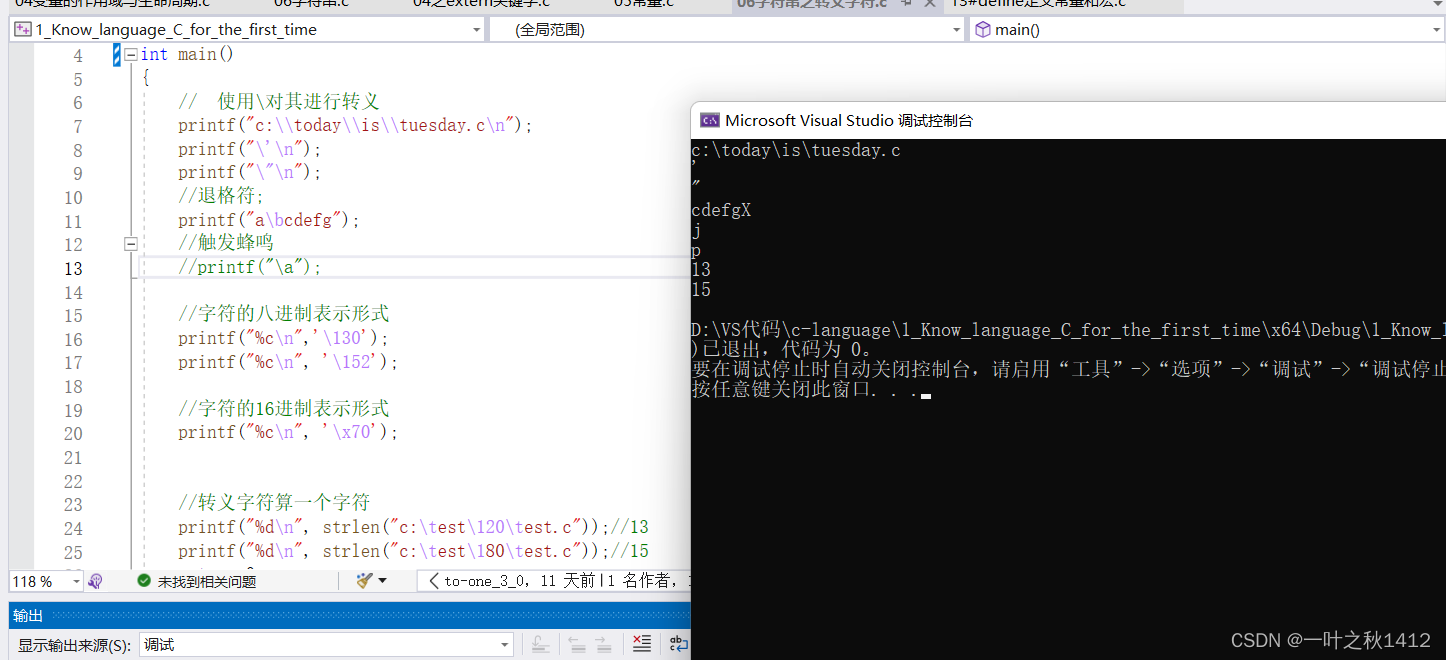Click the line printf("%c\n", '\152');

coord(288,362)
